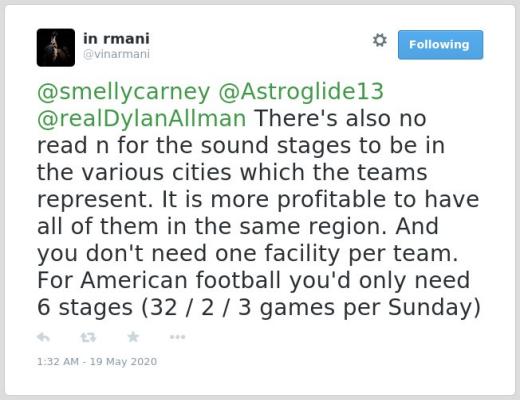Visit the @Astroglide13 profile mention

(301, 92)
